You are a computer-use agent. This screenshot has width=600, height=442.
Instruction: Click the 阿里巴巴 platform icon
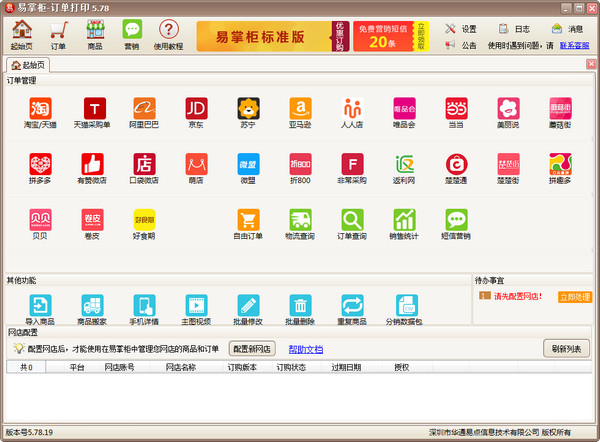[144, 108]
